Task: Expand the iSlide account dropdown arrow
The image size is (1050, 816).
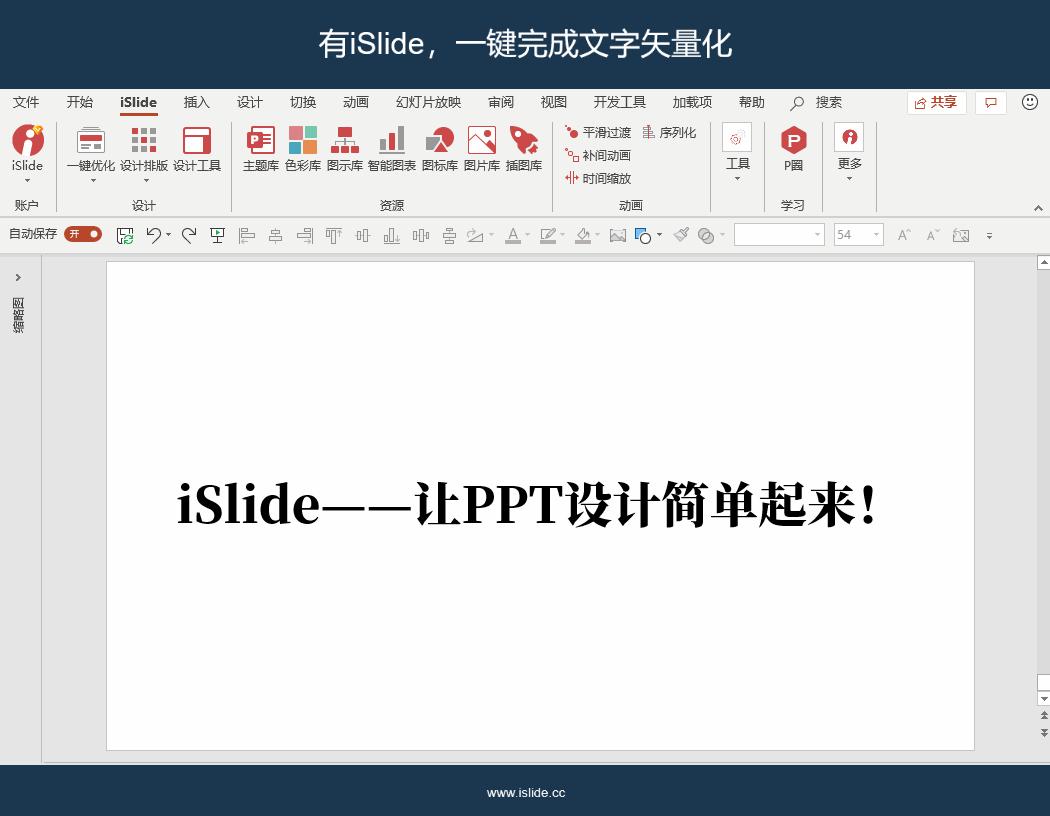Action: tap(27, 181)
